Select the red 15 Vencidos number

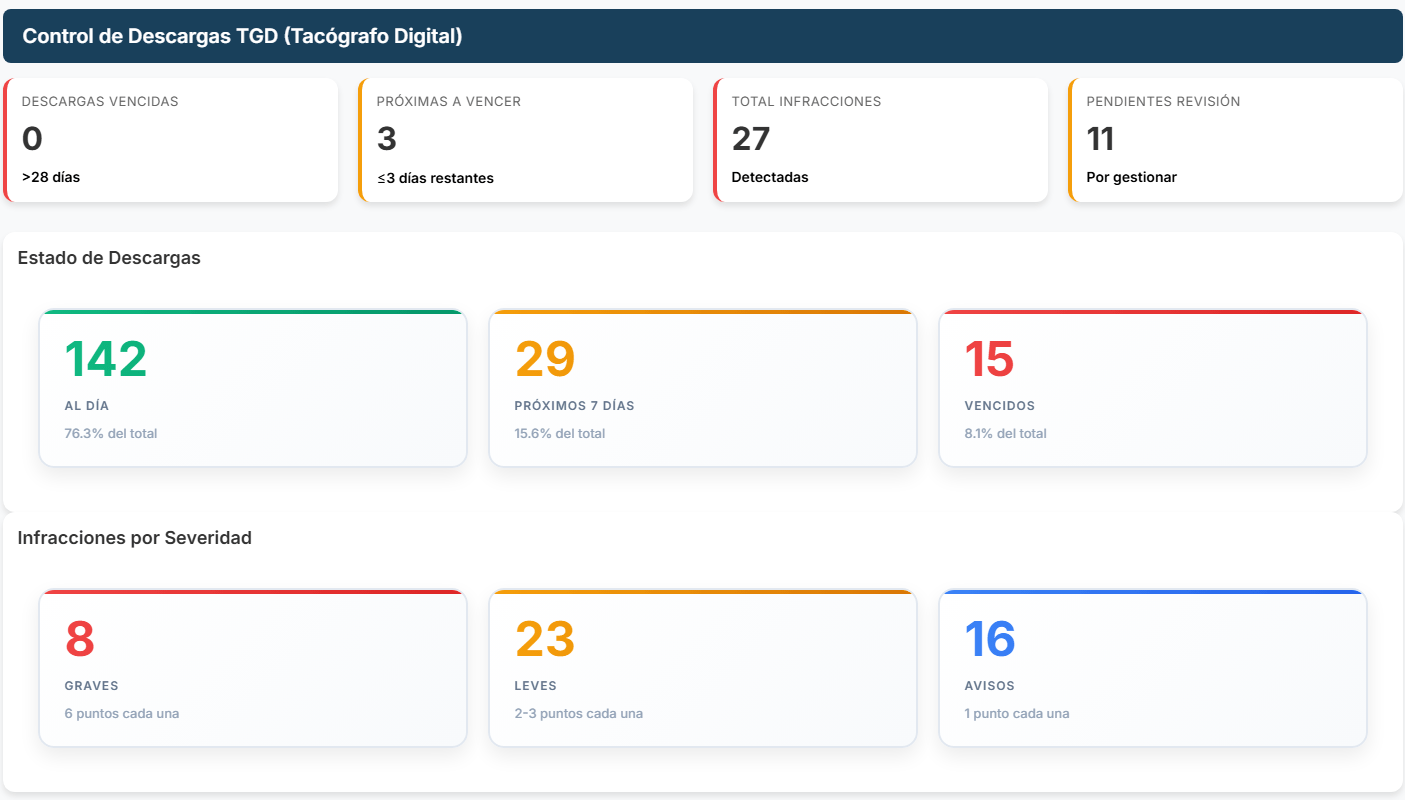tap(989, 360)
